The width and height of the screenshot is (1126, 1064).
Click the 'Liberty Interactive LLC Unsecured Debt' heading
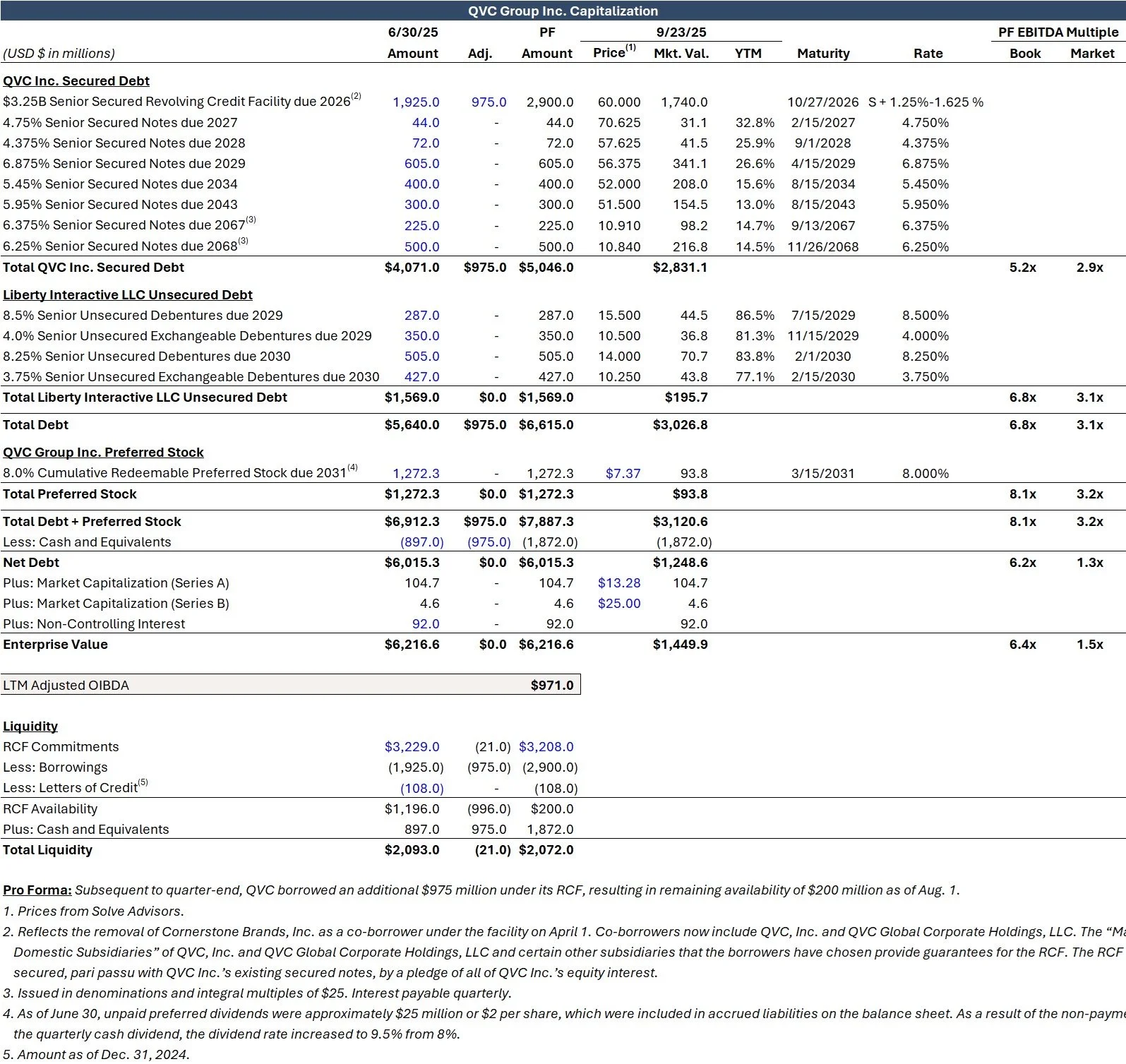[x=128, y=294]
